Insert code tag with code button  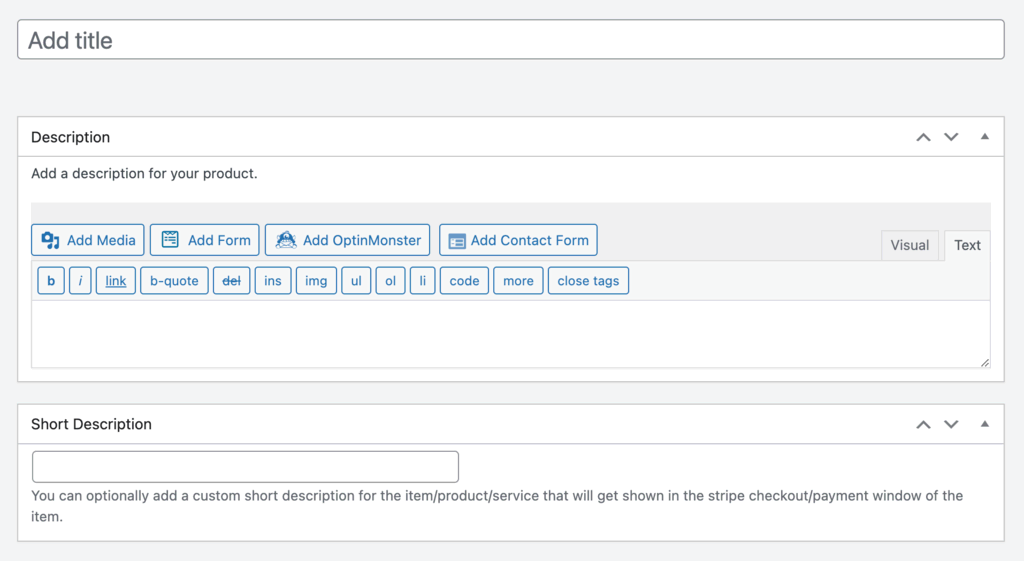pos(464,281)
